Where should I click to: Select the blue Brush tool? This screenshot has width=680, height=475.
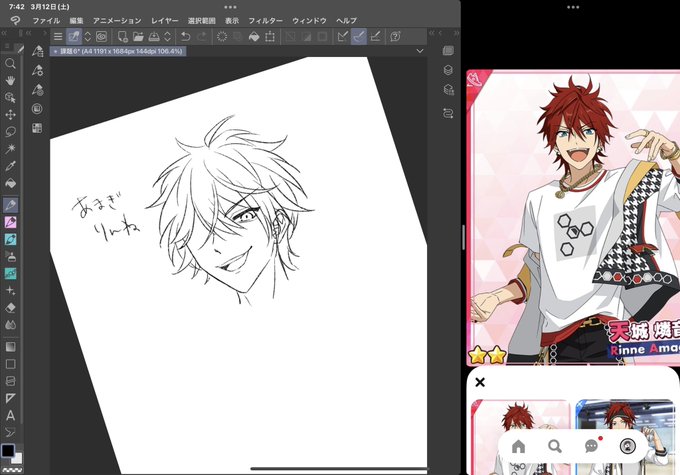10,239
